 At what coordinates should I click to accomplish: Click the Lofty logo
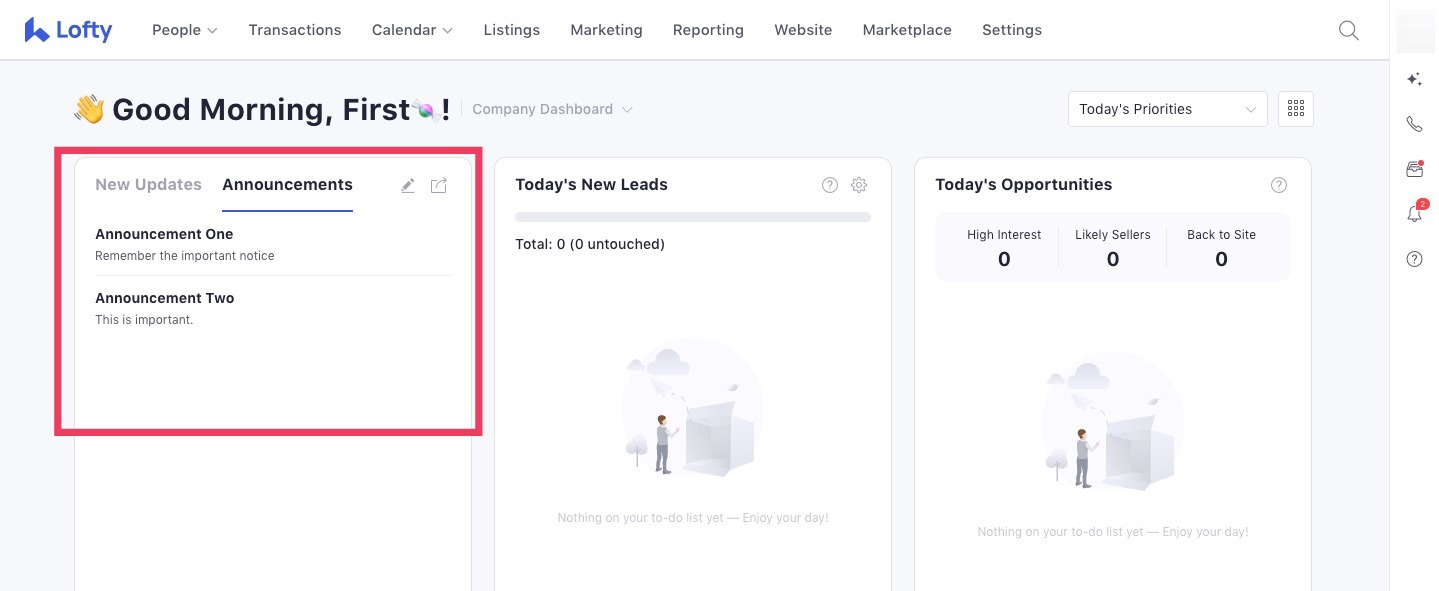tap(68, 30)
